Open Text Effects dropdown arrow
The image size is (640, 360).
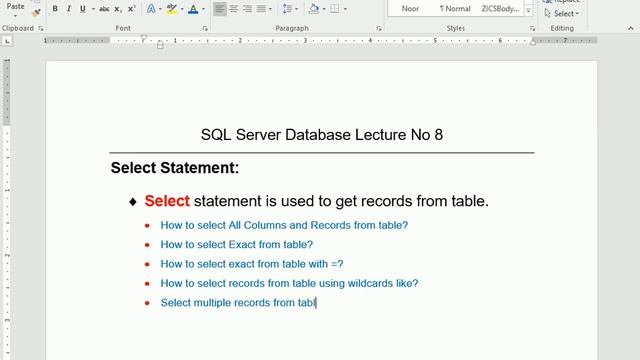click(160, 9)
